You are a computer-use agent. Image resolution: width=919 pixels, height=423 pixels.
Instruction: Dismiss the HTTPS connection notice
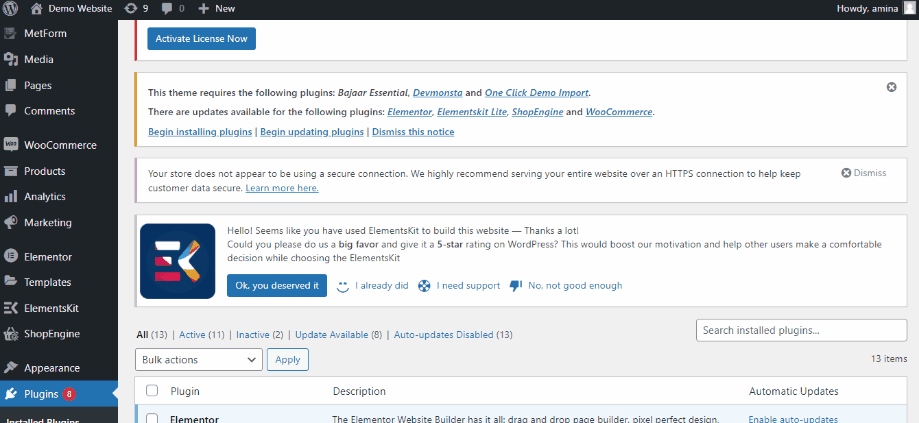coord(864,173)
